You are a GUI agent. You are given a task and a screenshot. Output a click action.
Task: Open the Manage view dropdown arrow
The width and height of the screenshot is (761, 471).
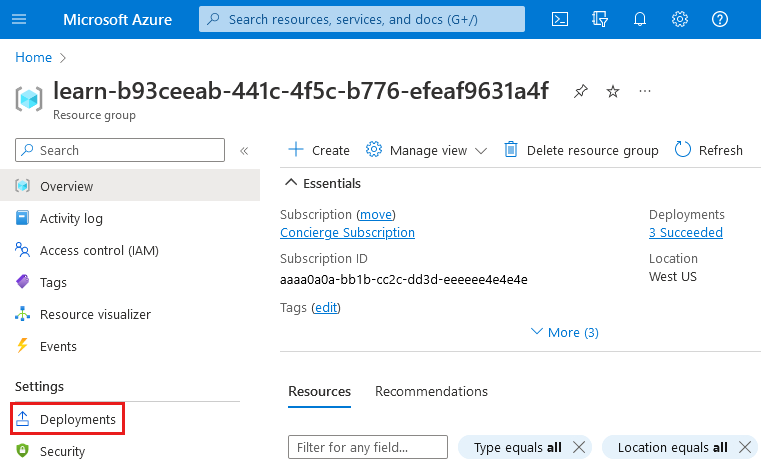tap(481, 151)
